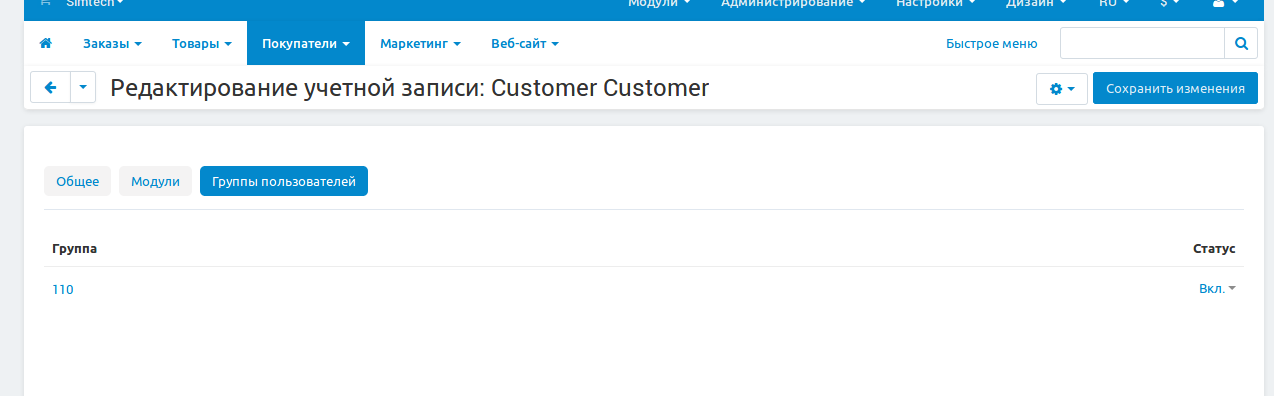Open the Товары menu

(202, 44)
